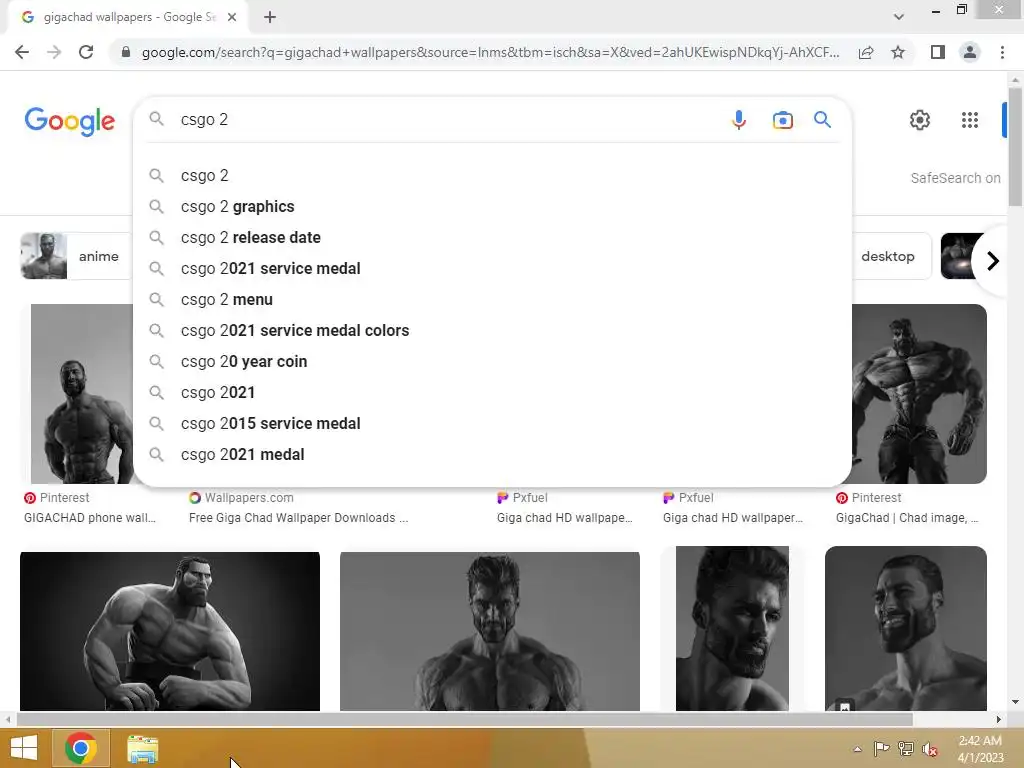Search by image with camera icon

coord(782,120)
